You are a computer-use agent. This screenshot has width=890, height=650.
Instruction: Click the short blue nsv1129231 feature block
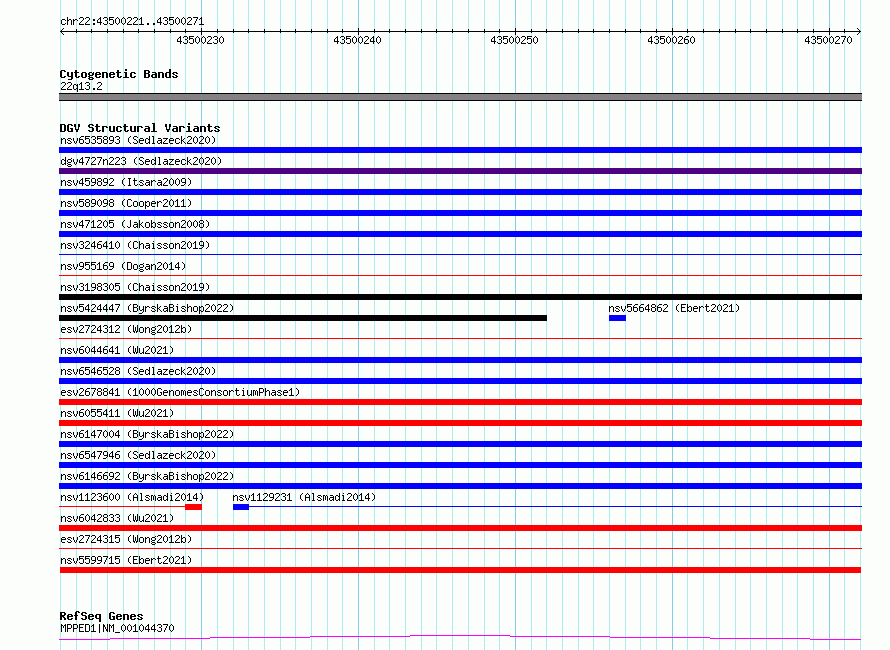241,507
